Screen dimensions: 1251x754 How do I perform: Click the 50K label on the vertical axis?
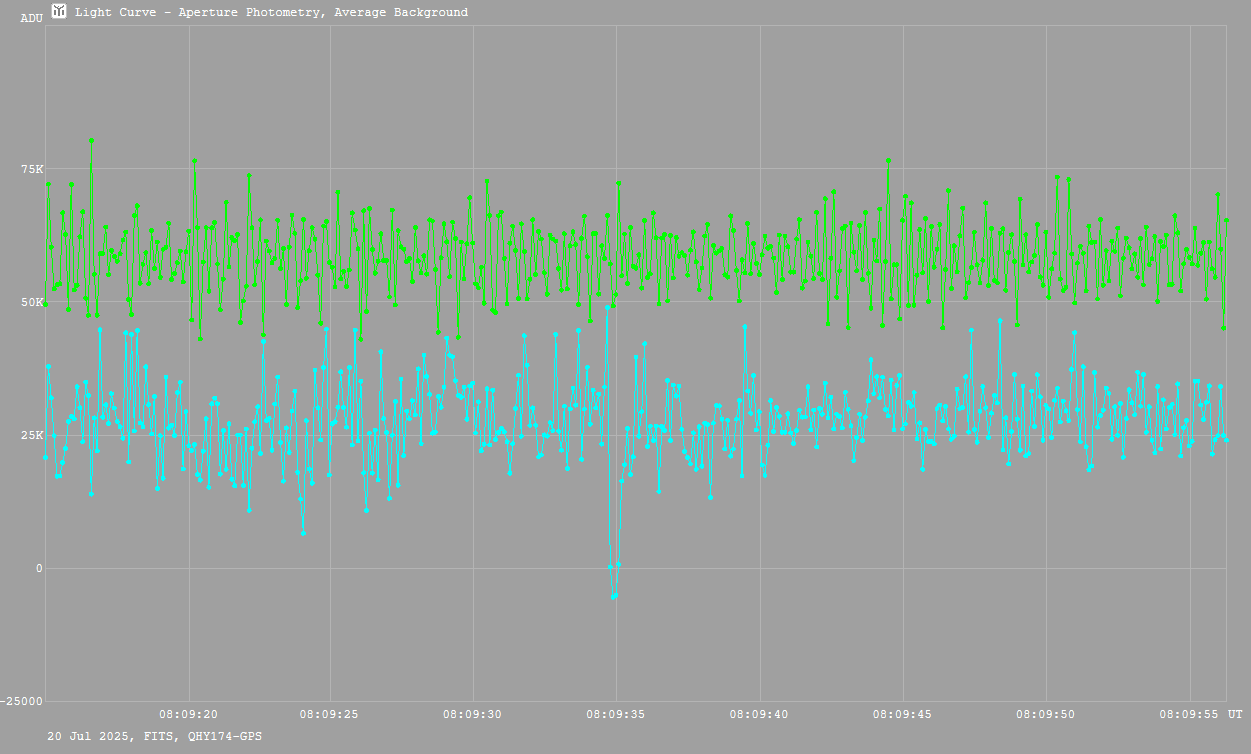coord(32,302)
